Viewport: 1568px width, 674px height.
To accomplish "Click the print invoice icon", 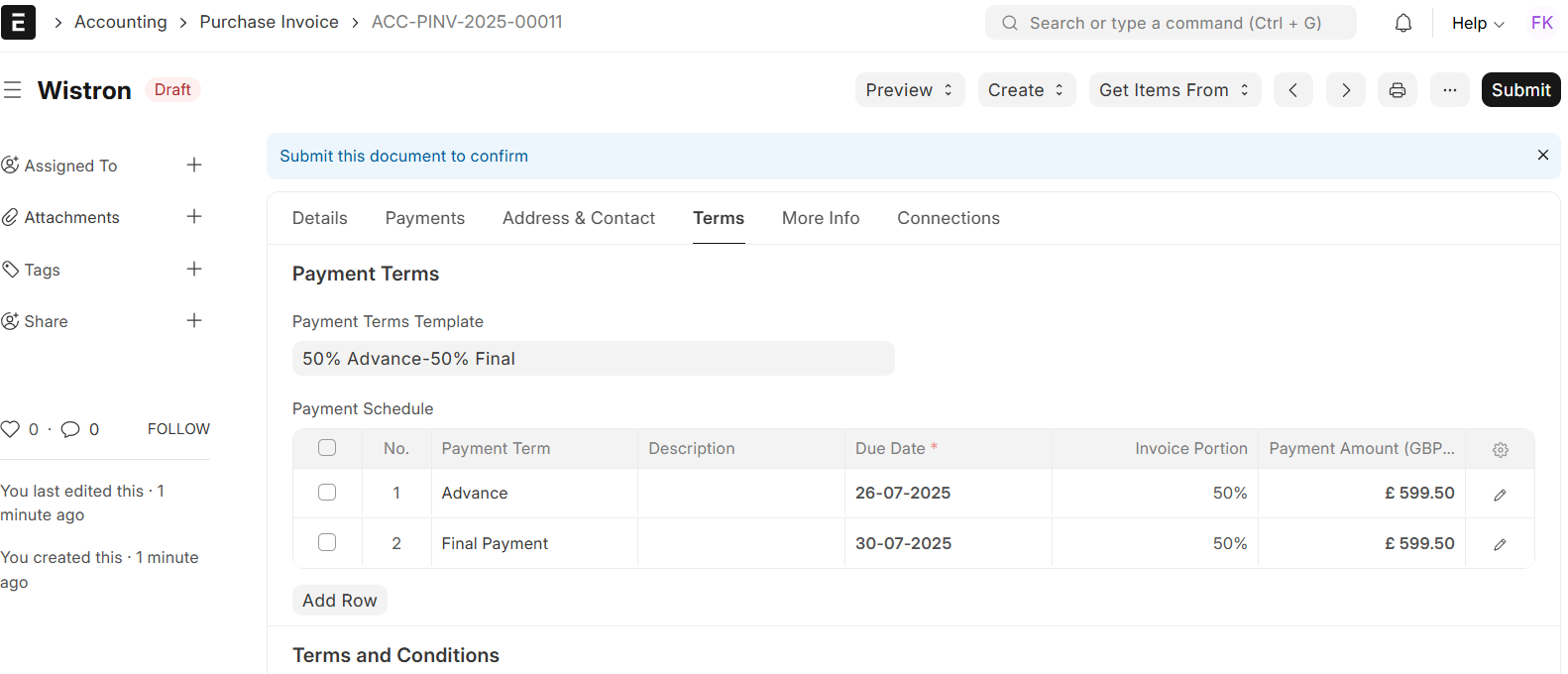I will point(1397,90).
